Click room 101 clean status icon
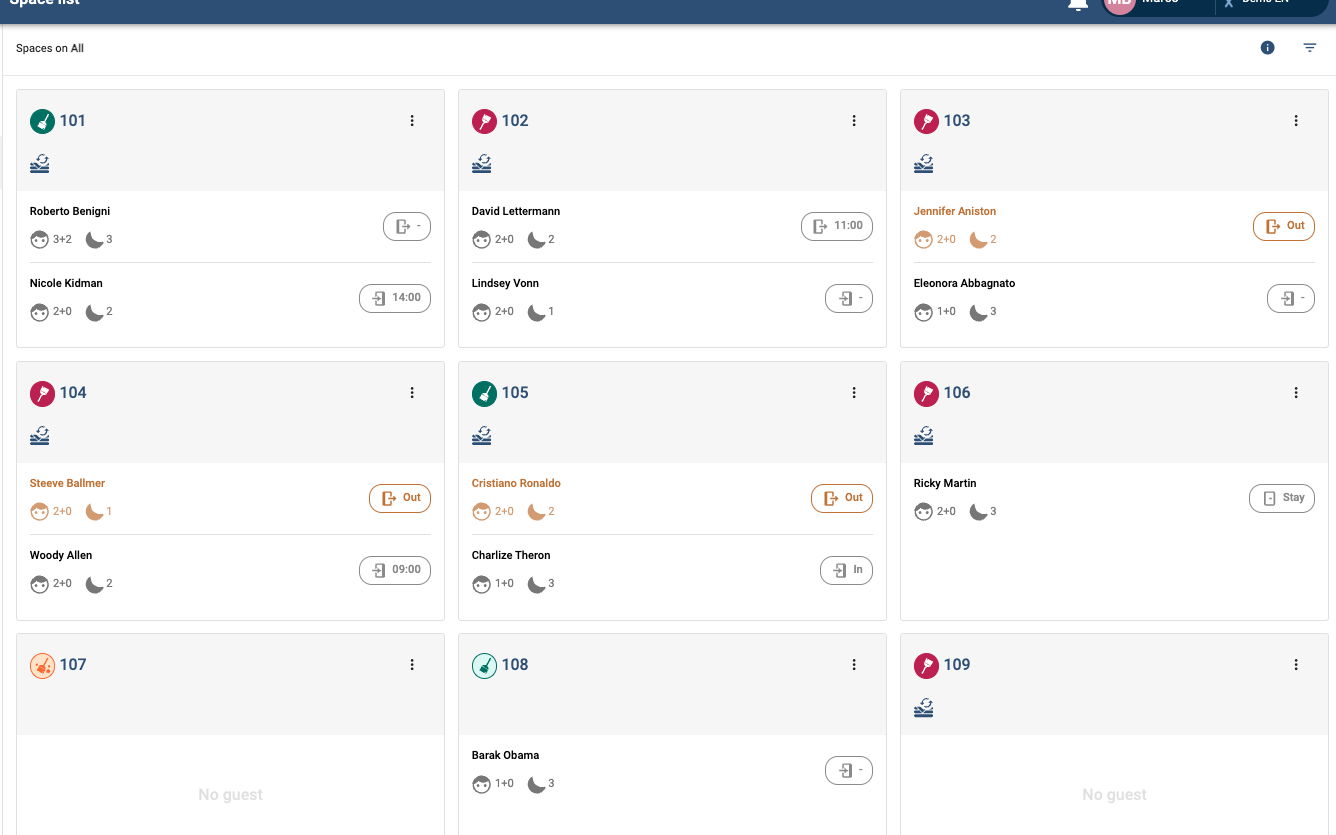The width and height of the screenshot is (1336, 835). pyautogui.click(x=42, y=121)
